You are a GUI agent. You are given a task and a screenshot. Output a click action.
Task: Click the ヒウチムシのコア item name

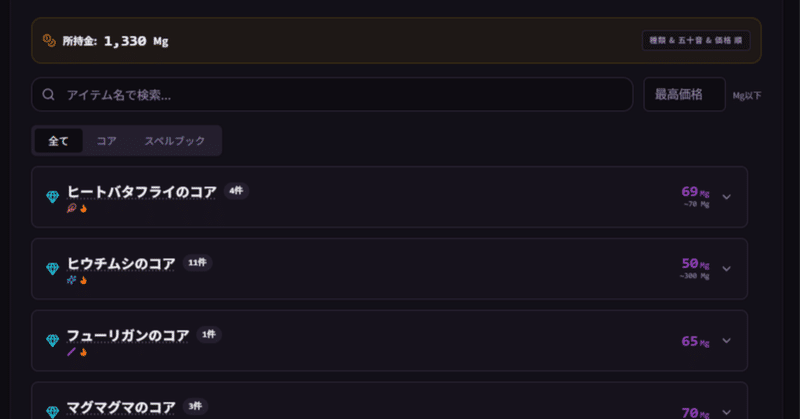point(121,264)
